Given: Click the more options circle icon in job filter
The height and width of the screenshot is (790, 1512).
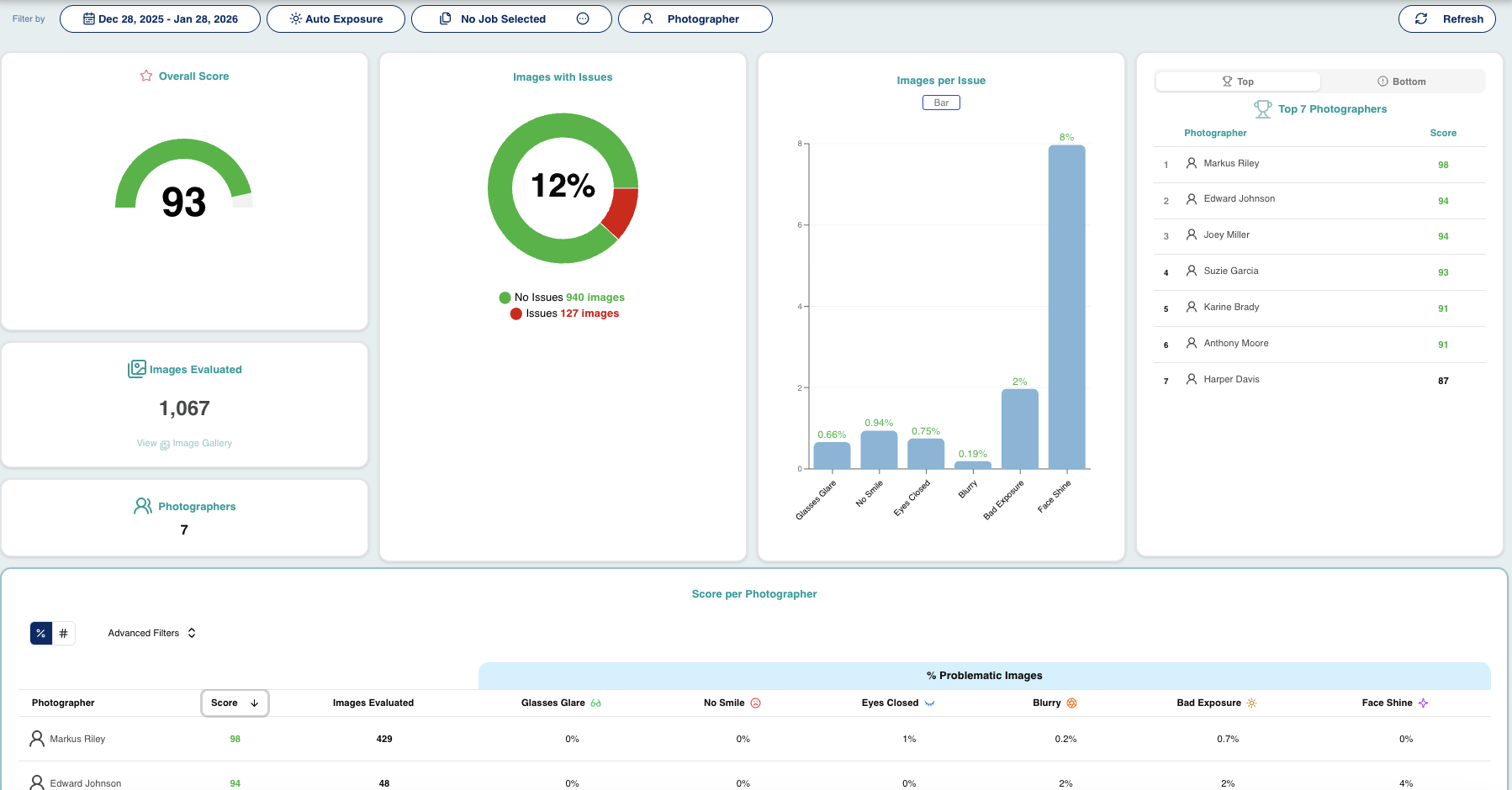Looking at the screenshot, I should (x=583, y=18).
